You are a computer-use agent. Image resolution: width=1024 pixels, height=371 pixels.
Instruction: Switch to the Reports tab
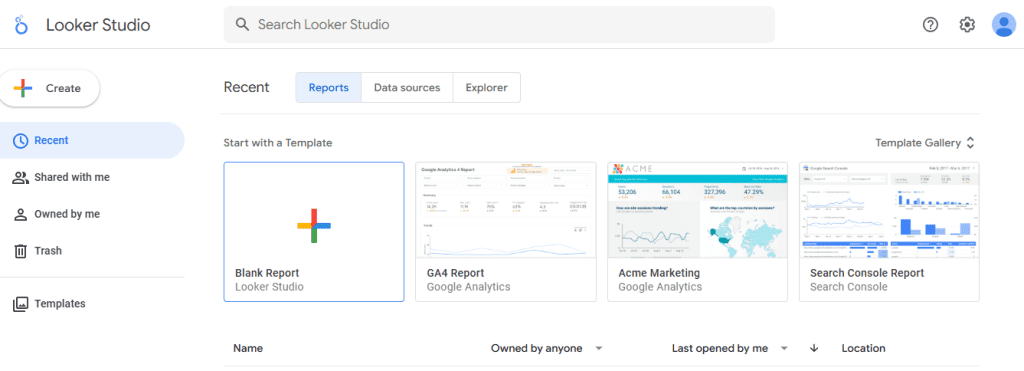point(328,88)
